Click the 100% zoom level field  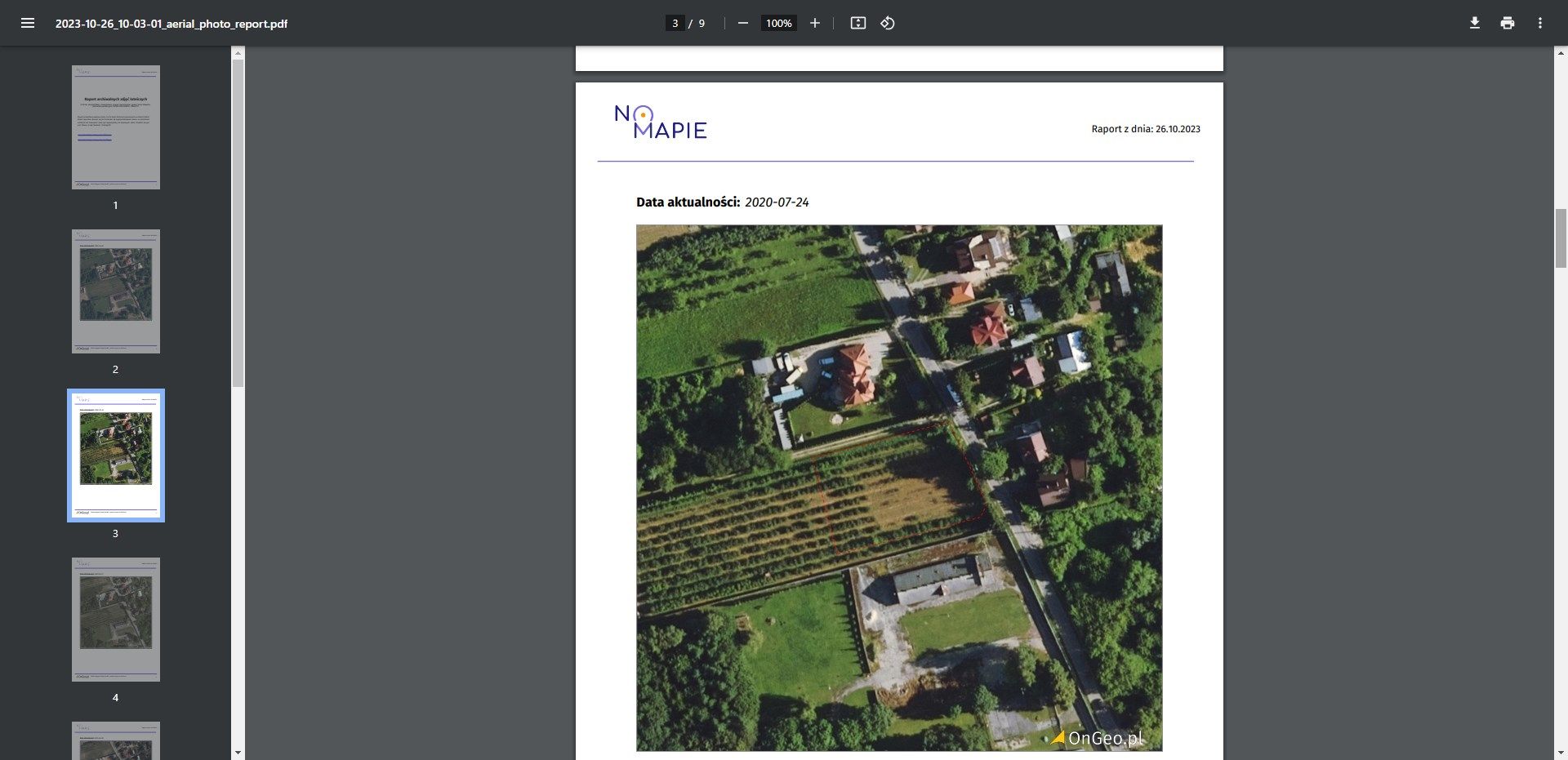[x=778, y=23]
